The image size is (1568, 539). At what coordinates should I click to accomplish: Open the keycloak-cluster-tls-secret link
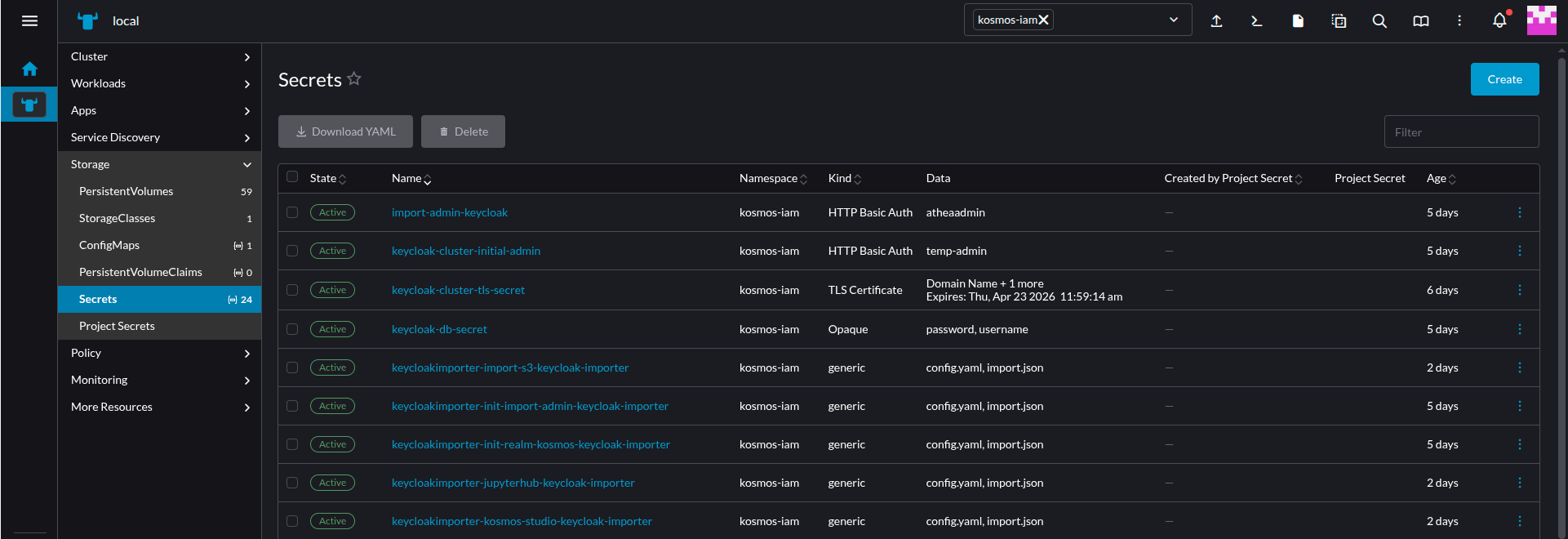point(458,290)
